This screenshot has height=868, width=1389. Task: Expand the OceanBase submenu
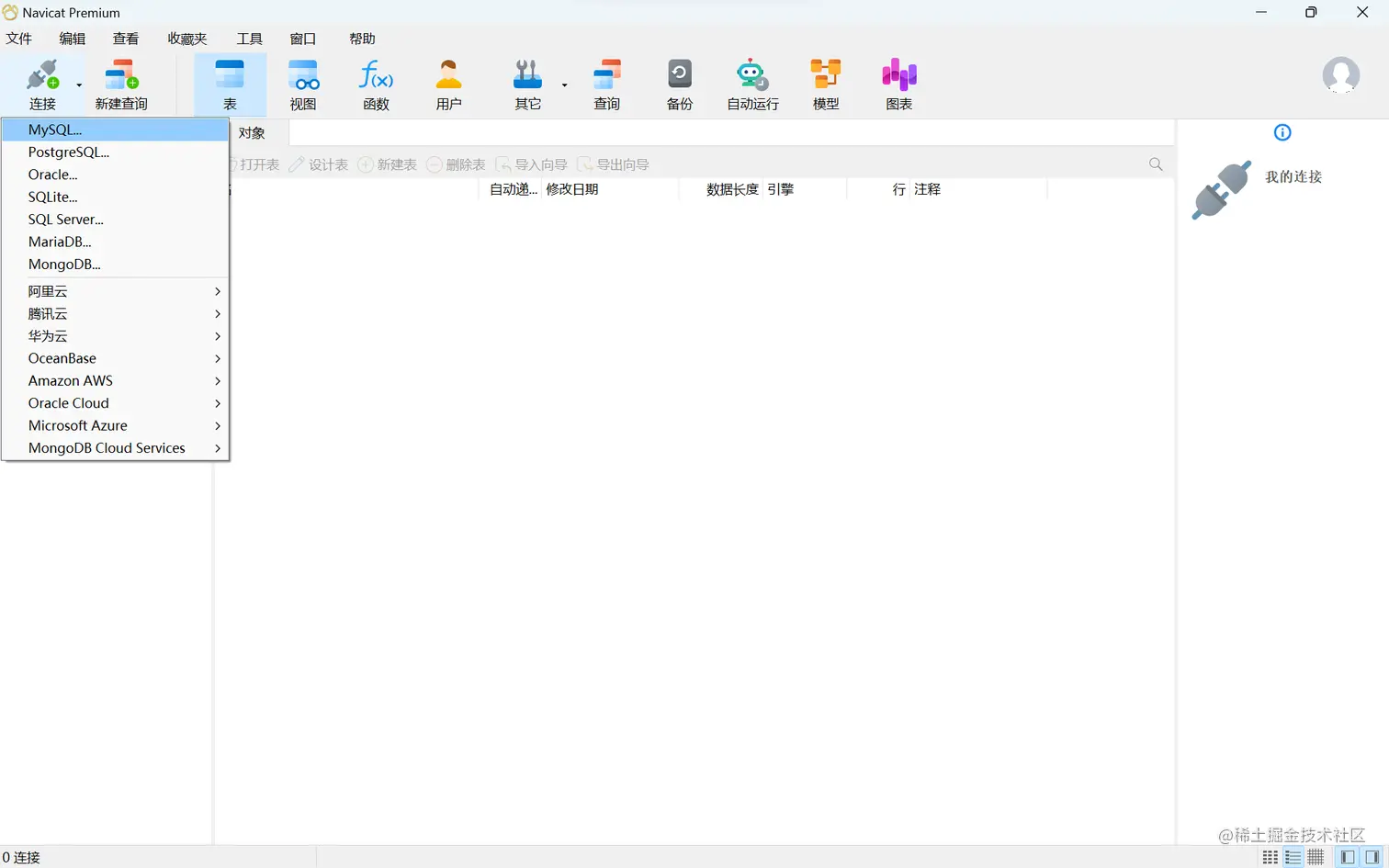(x=115, y=358)
